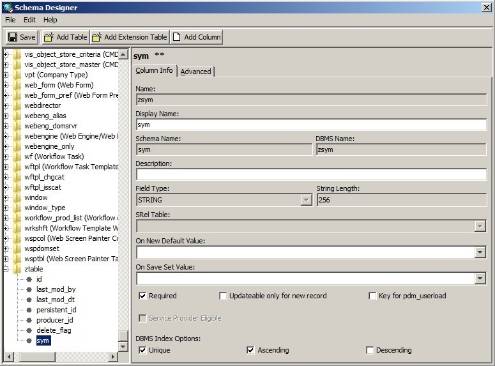Click the tree scroll down arrow
495x366 pixels.
point(123,347)
